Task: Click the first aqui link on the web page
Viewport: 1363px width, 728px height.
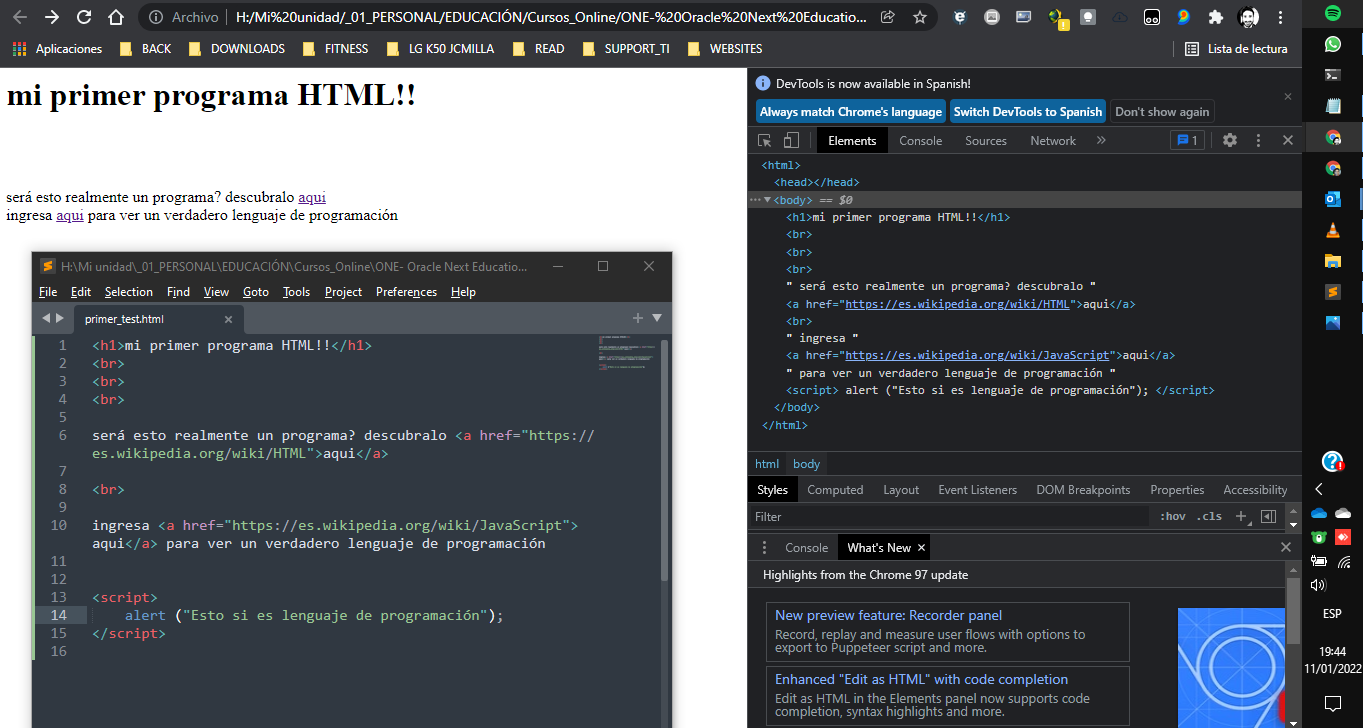Action: pos(312,198)
